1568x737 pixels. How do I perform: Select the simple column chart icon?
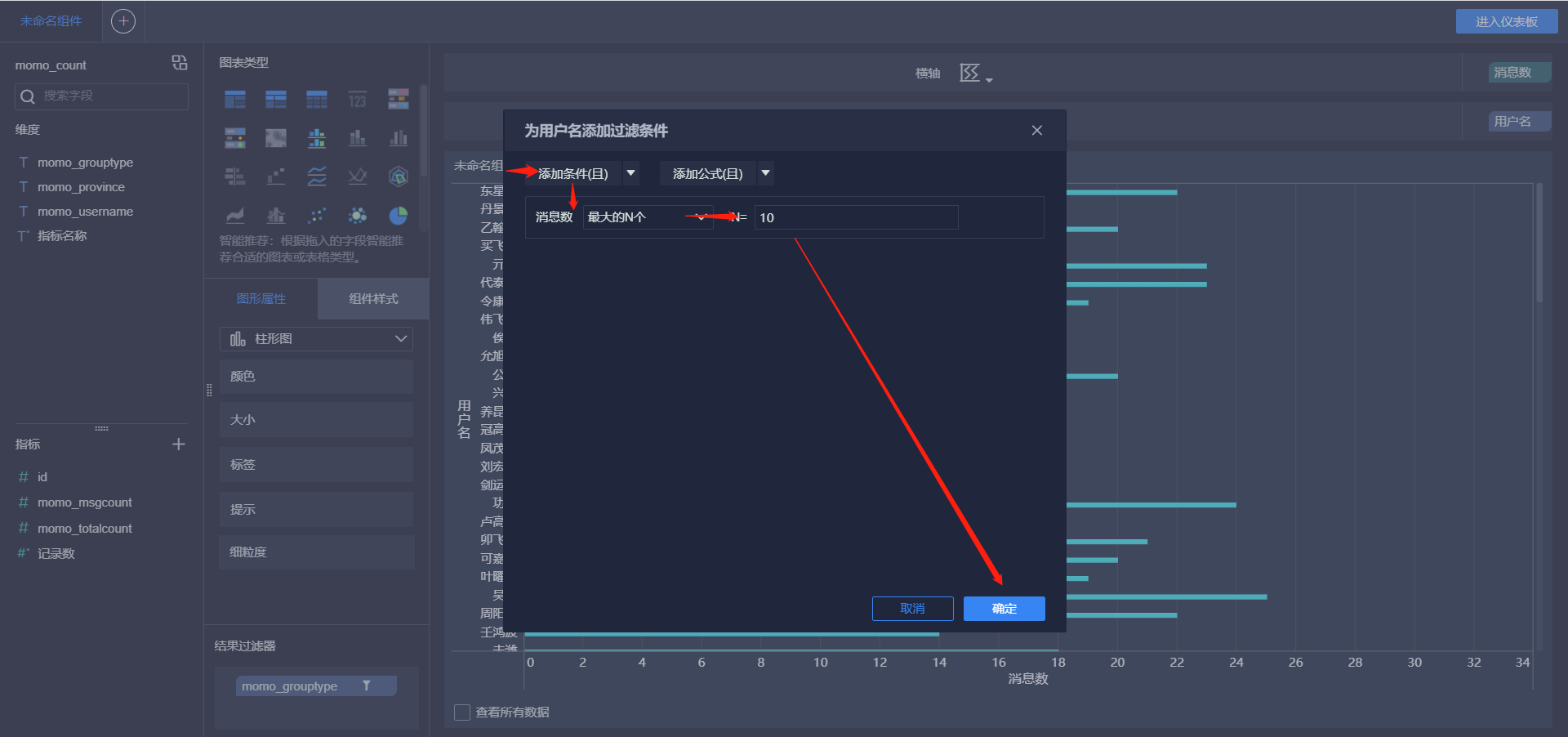pyautogui.click(x=399, y=138)
